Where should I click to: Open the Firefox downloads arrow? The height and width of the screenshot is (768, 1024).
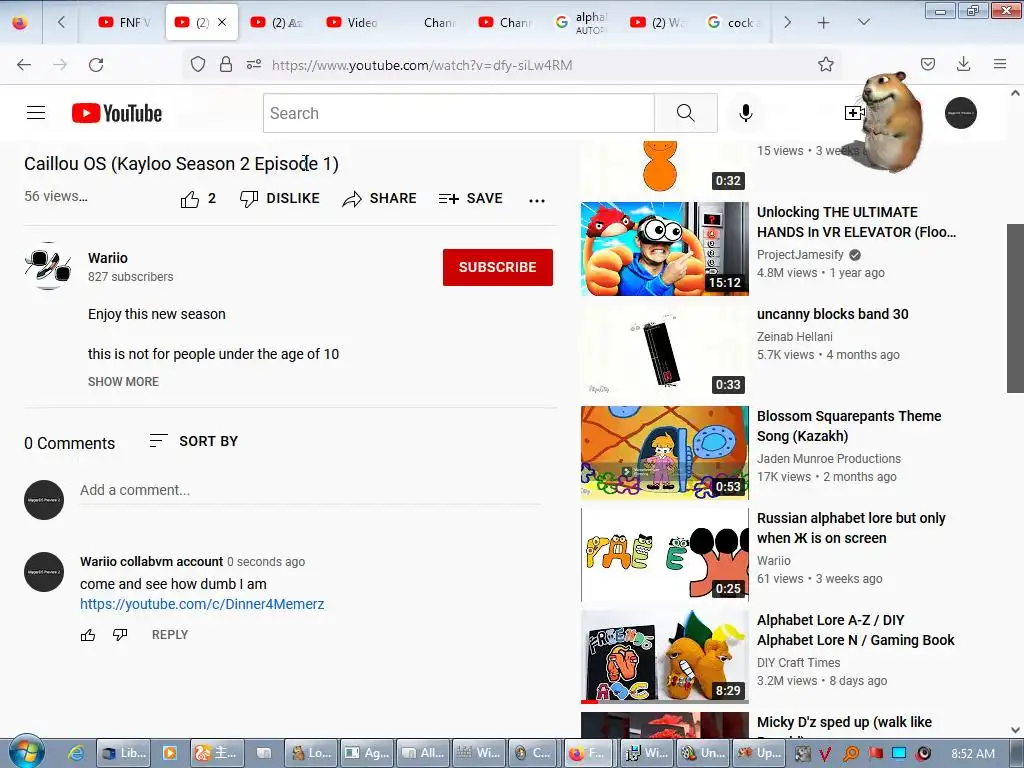tap(963, 64)
